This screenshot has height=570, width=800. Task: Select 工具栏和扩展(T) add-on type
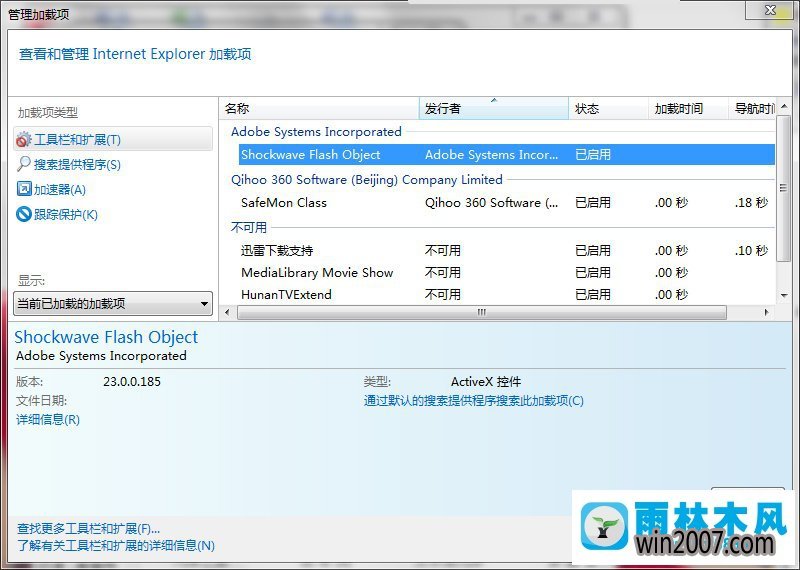[113, 139]
